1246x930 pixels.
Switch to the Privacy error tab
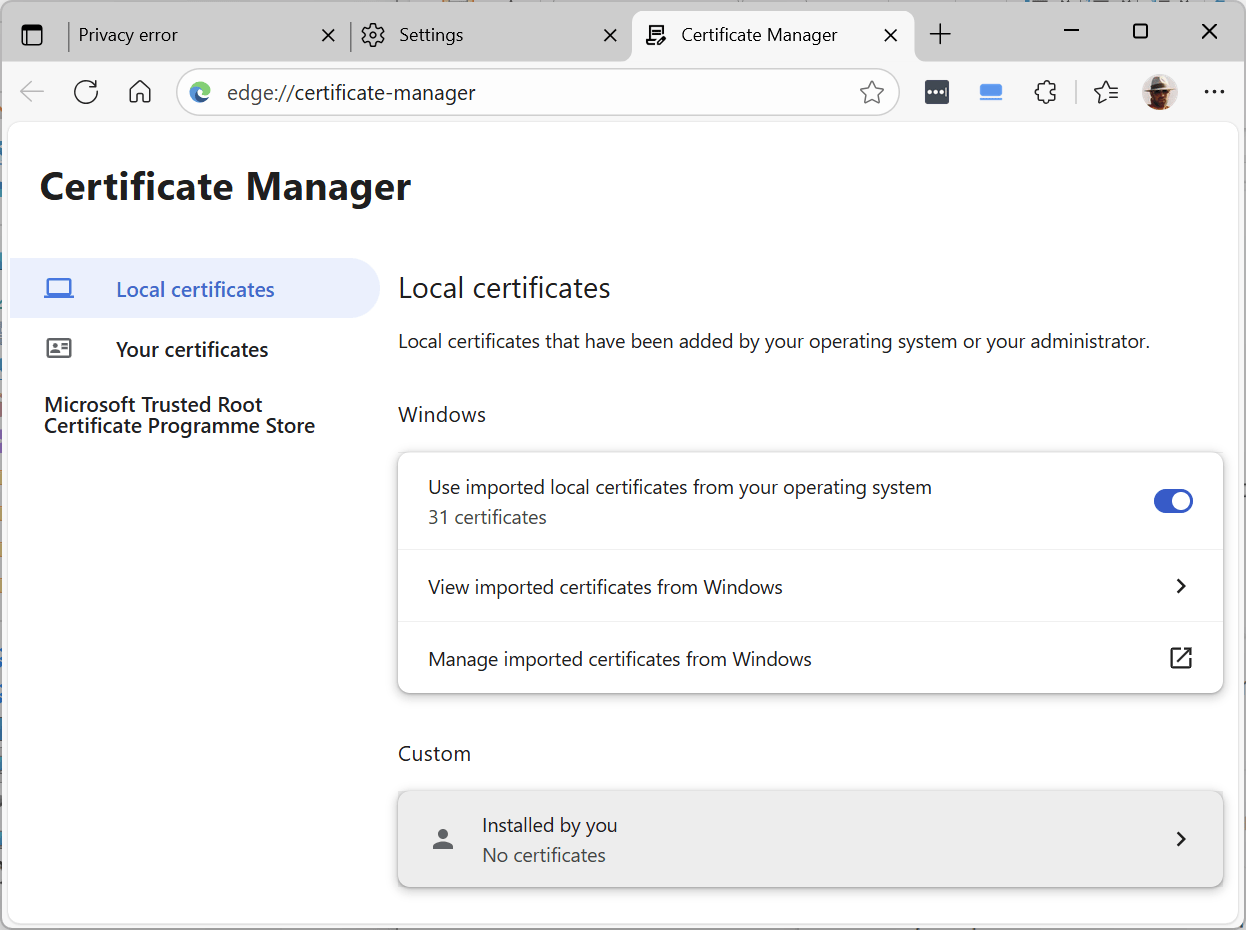click(190, 35)
